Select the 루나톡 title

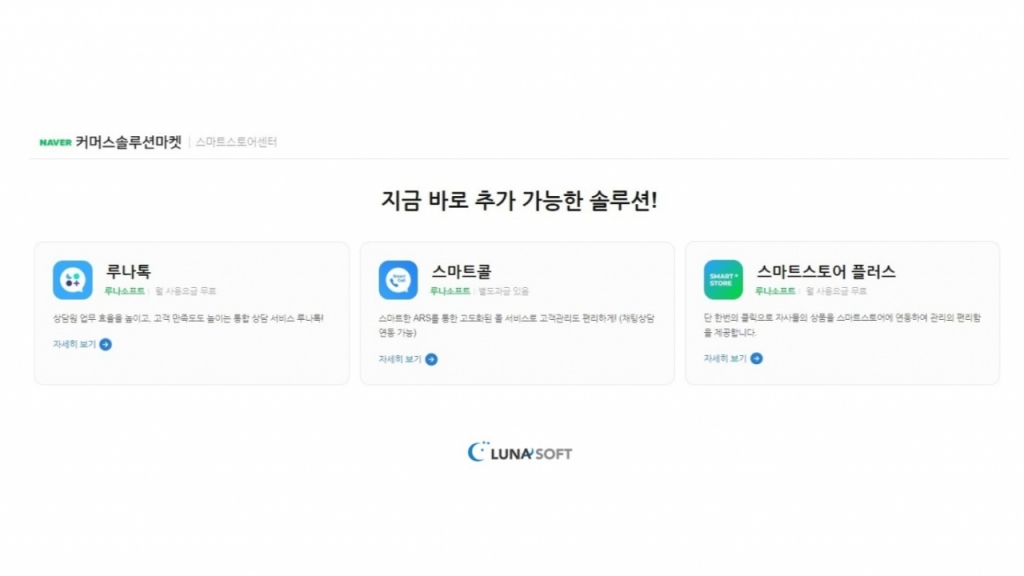[128, 271]
